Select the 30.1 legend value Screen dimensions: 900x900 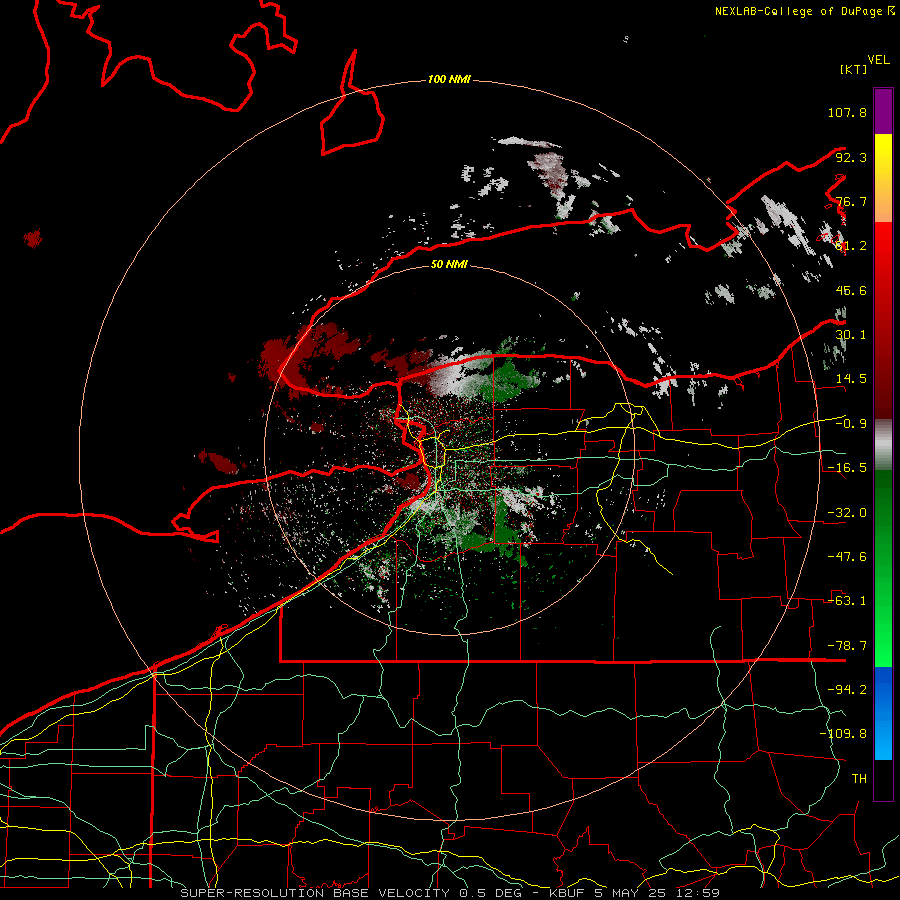(851, 335)
